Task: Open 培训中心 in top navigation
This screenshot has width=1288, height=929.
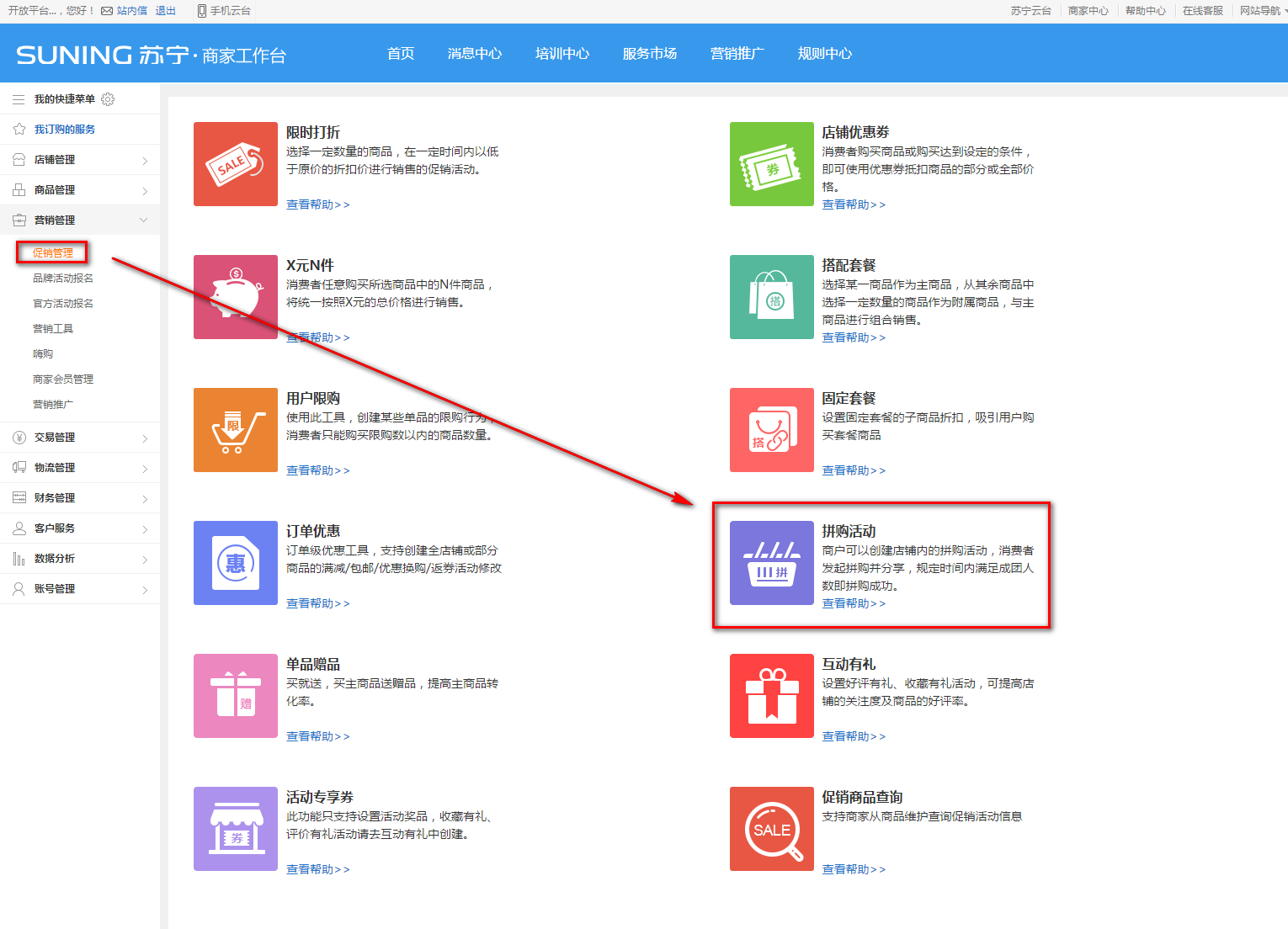Action: tap(562, 53)
